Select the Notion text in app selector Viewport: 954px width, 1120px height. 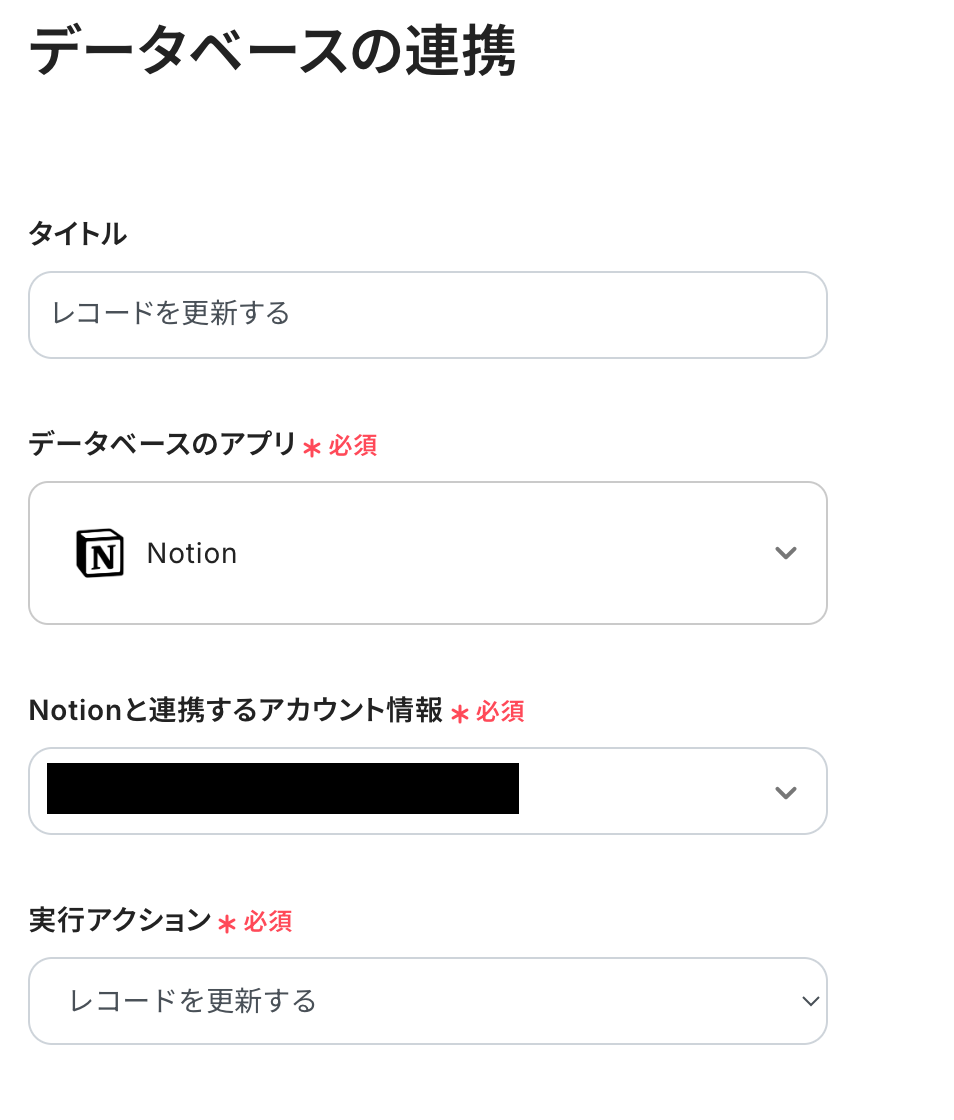click(x=192, y=553)
